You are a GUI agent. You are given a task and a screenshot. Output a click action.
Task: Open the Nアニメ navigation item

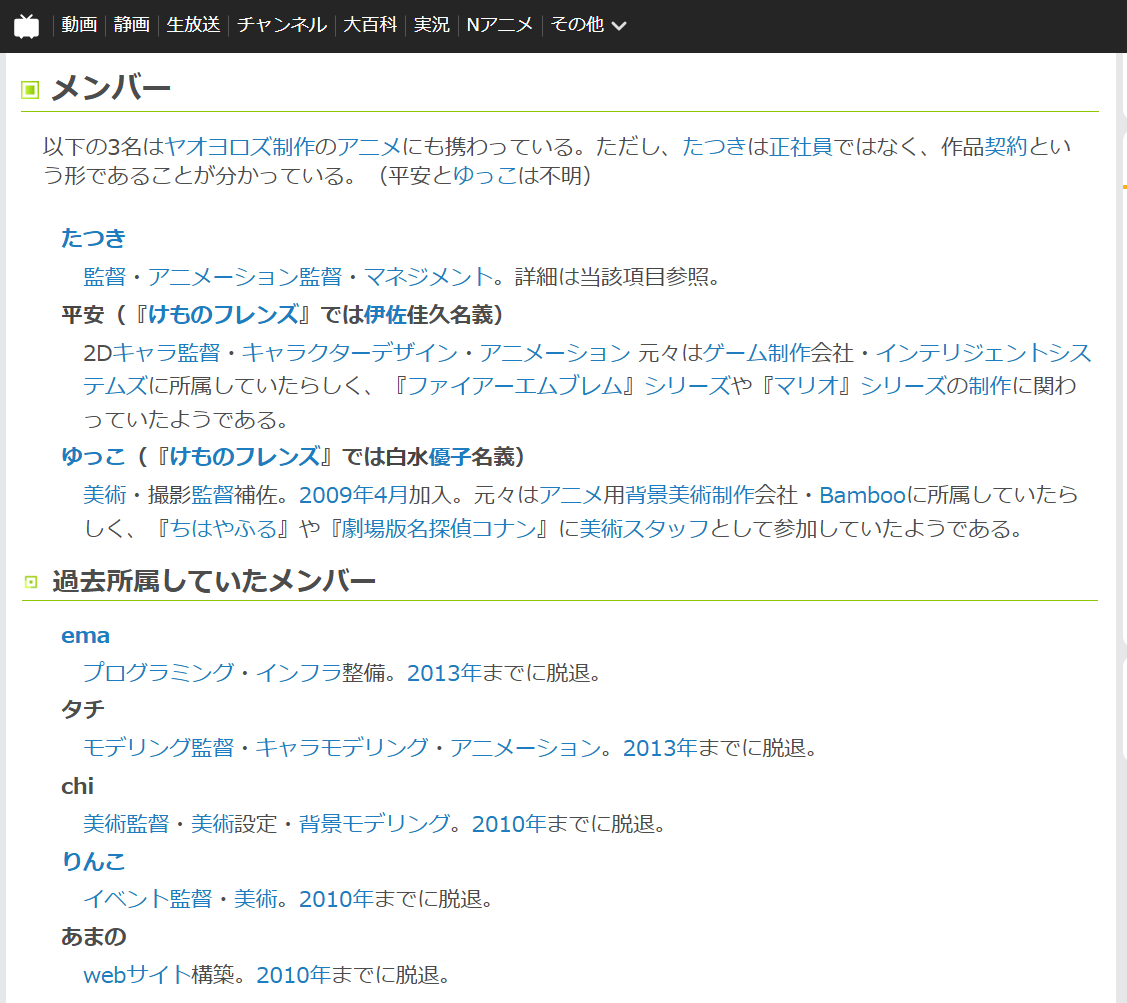click(500, 25)
